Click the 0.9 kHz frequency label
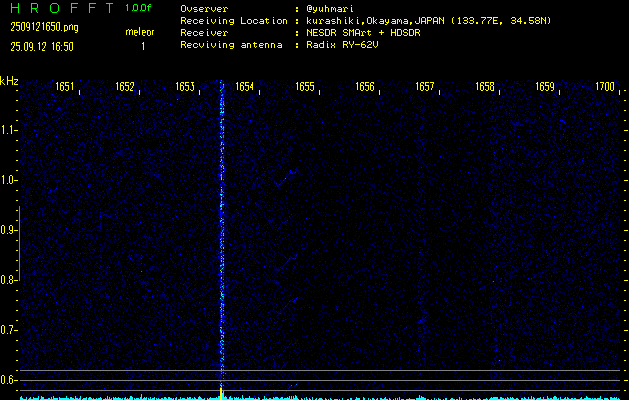 pyautogui.click(x=8, y=230)
